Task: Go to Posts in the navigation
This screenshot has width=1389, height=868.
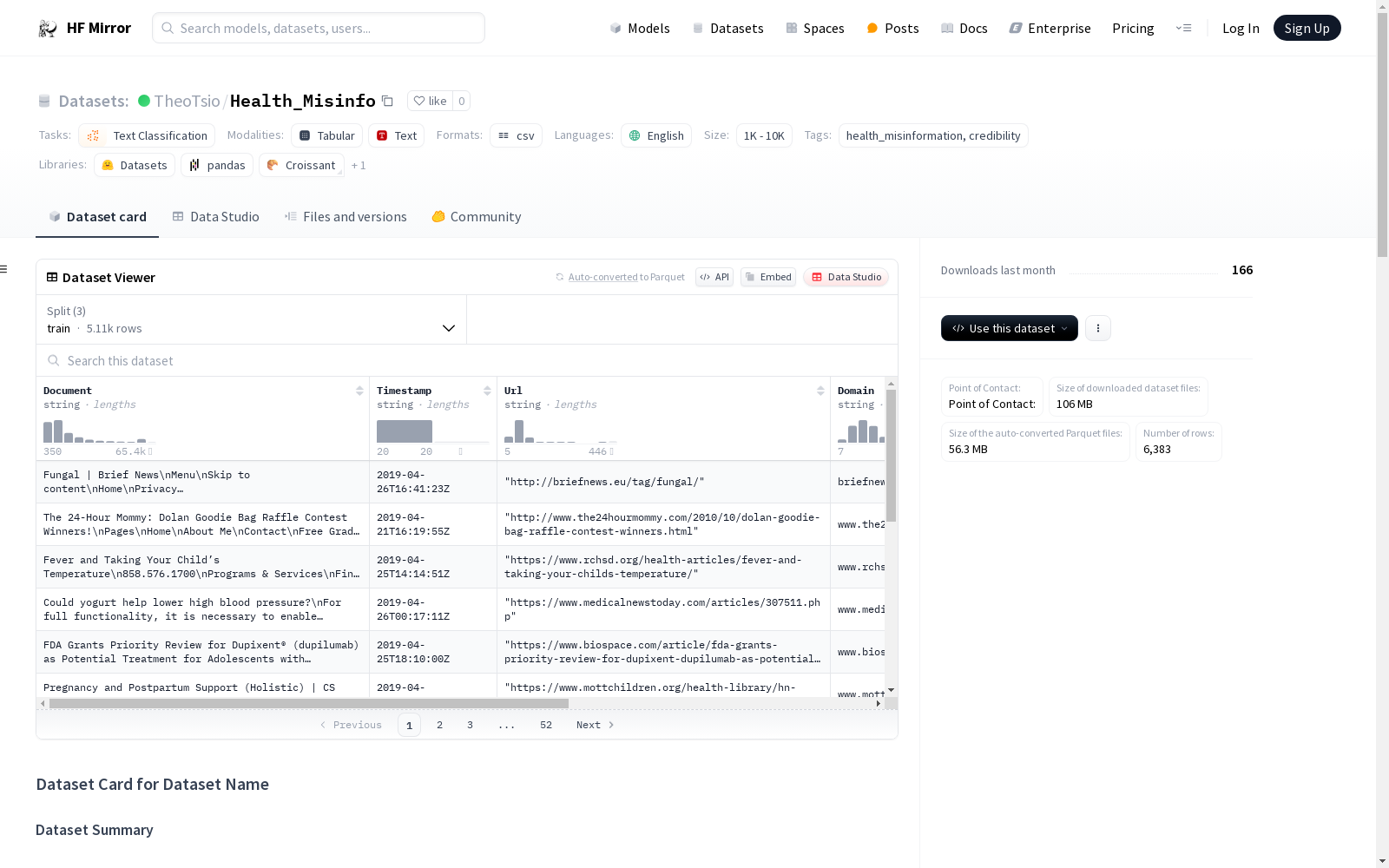Action: [x=892, y=28]
